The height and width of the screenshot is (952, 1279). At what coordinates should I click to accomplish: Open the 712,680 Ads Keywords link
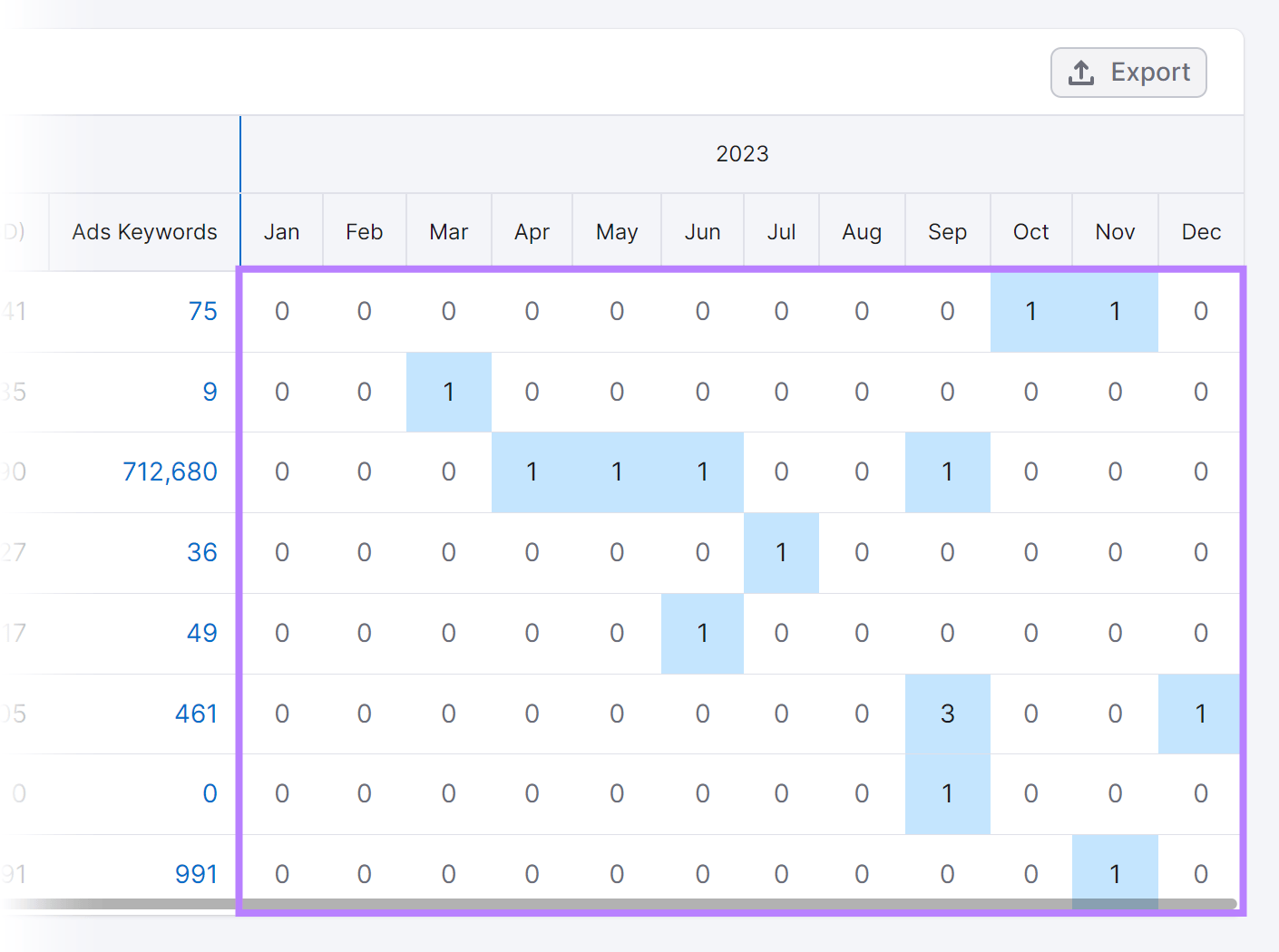coord(170,471)
